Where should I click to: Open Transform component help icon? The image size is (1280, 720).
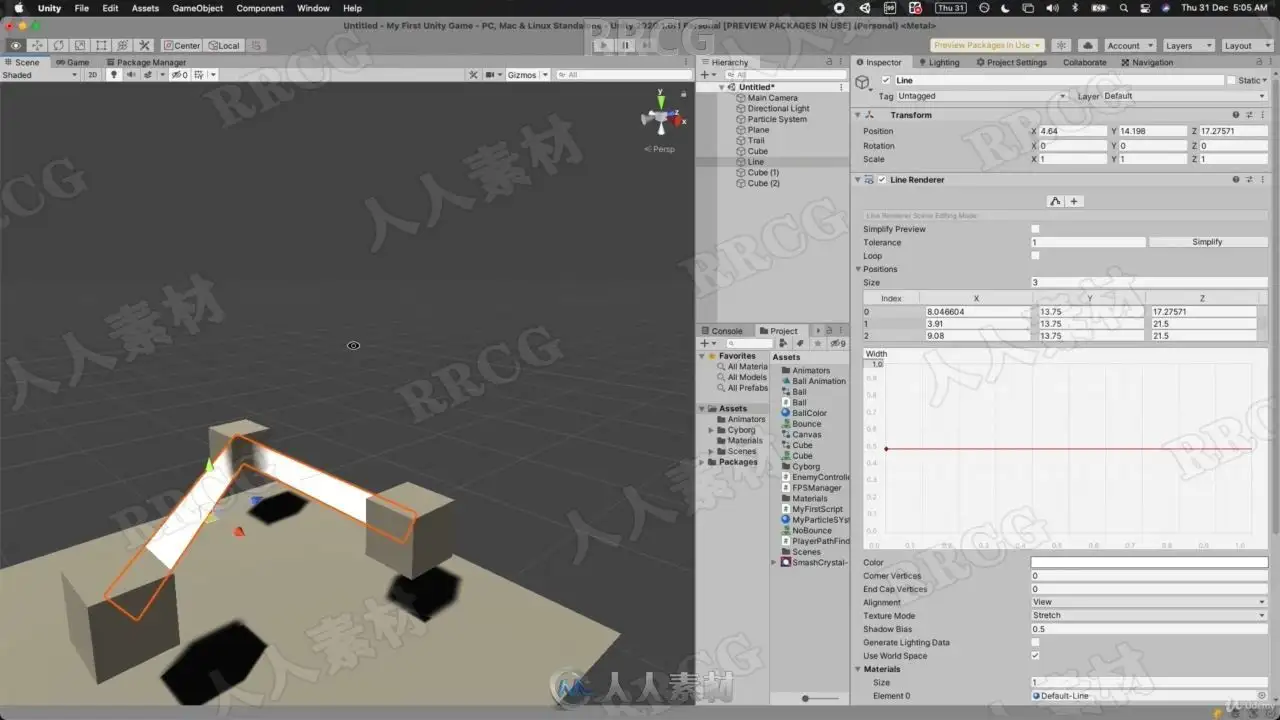point(1236,115)
